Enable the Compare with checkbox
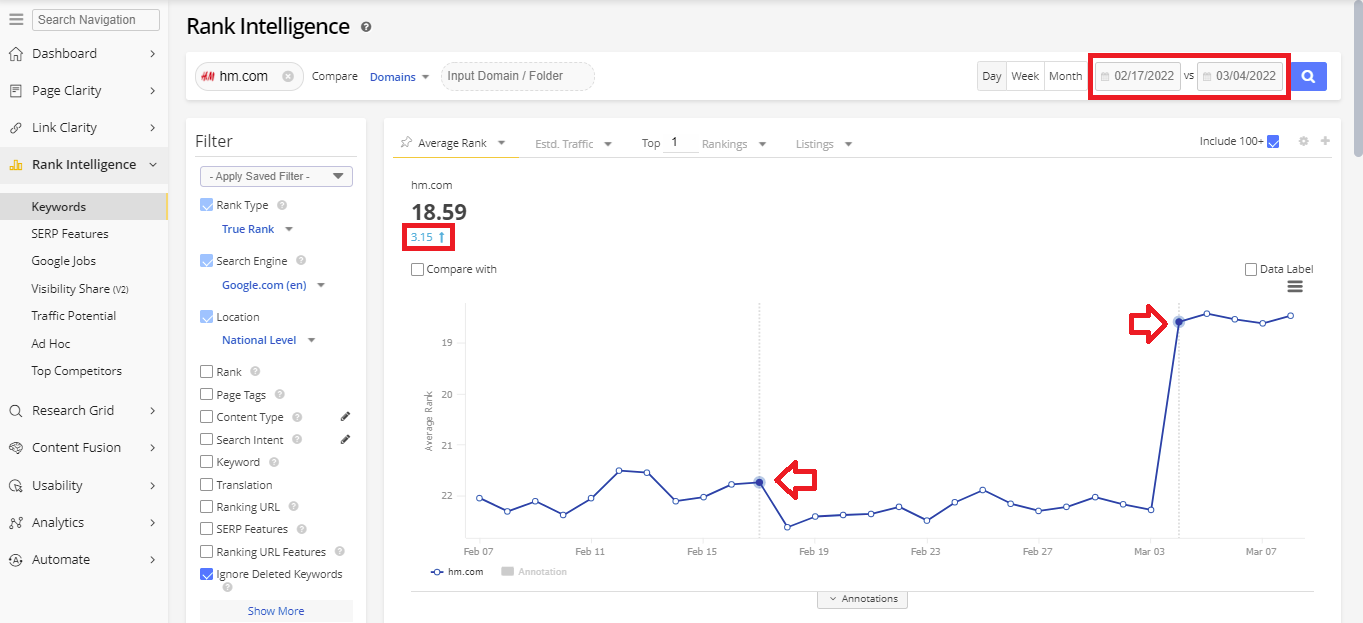This screenshot has width=1363, height=623. point(417,269)
